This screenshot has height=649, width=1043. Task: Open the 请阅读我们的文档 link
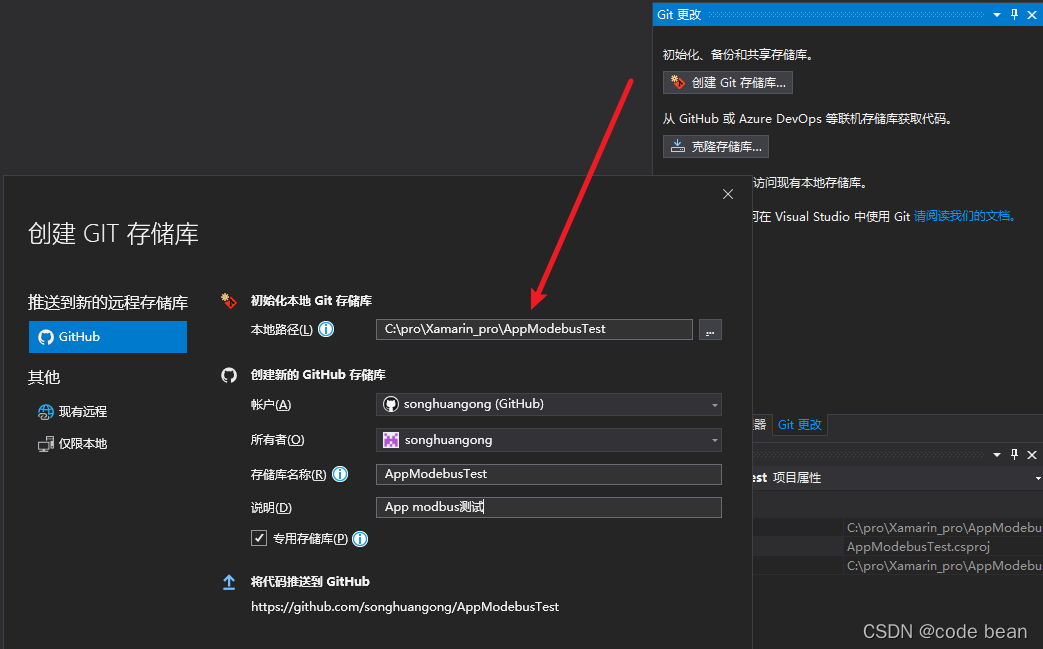point(966,216)
